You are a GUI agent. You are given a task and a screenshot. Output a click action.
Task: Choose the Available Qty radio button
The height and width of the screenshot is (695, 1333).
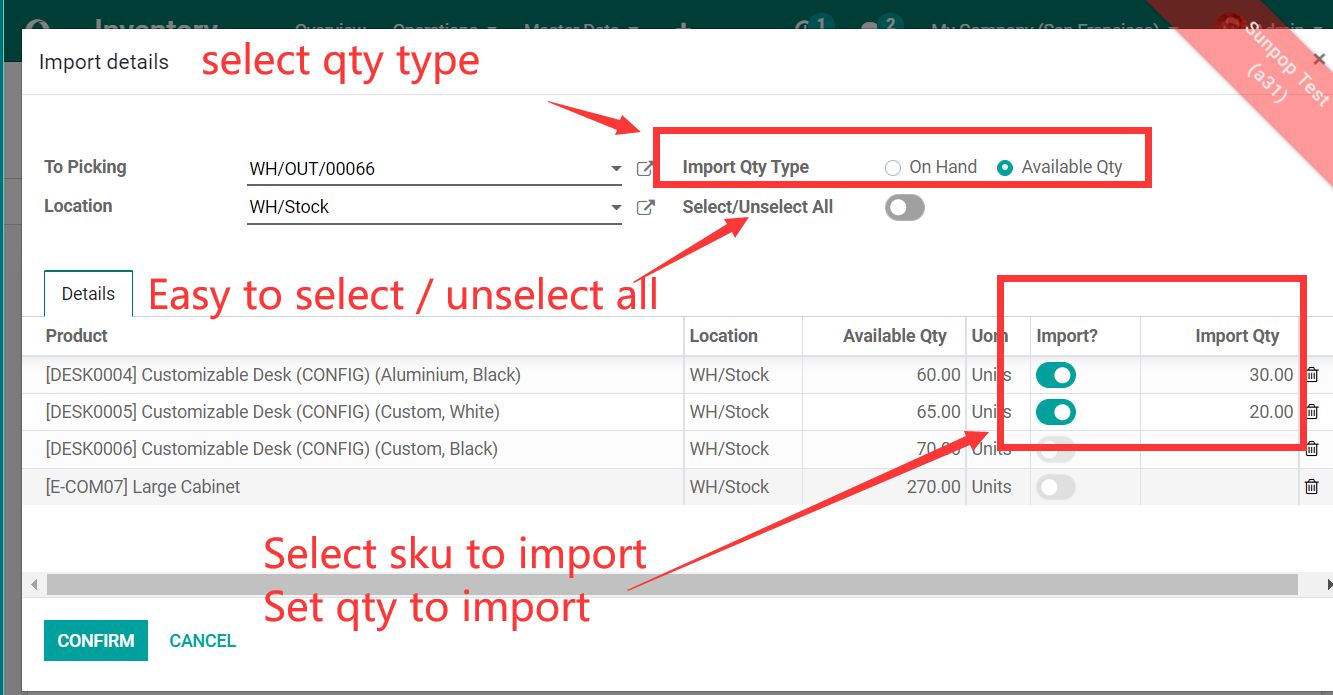[1005, 168]
